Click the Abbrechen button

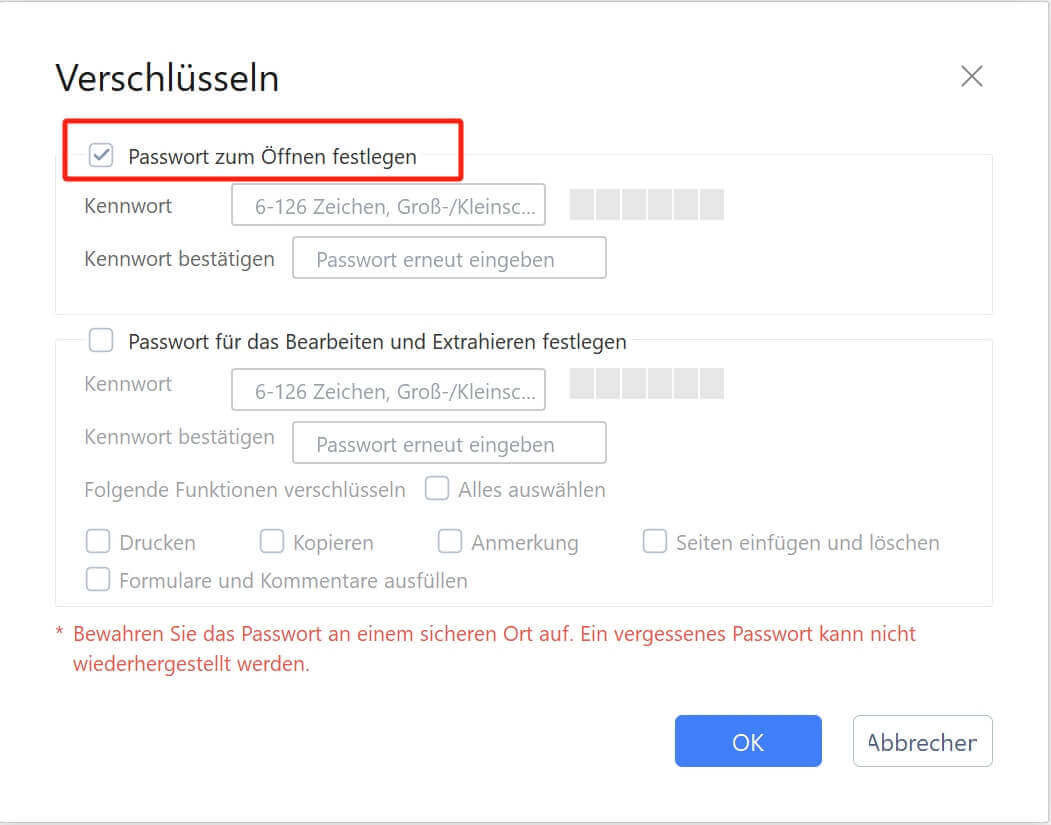click(921, 741)
